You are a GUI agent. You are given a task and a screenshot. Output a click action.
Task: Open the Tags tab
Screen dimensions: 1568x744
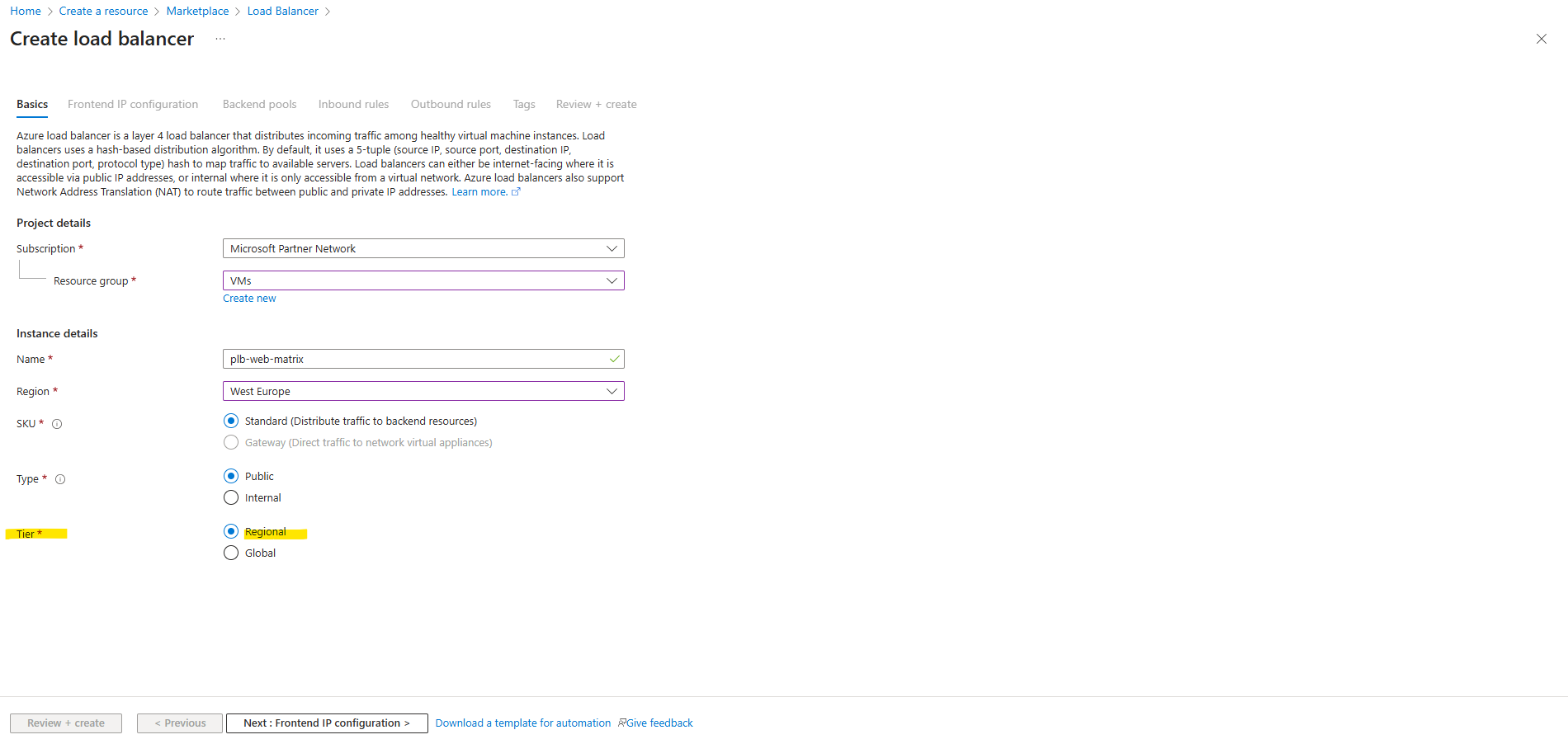pos(524,105)
